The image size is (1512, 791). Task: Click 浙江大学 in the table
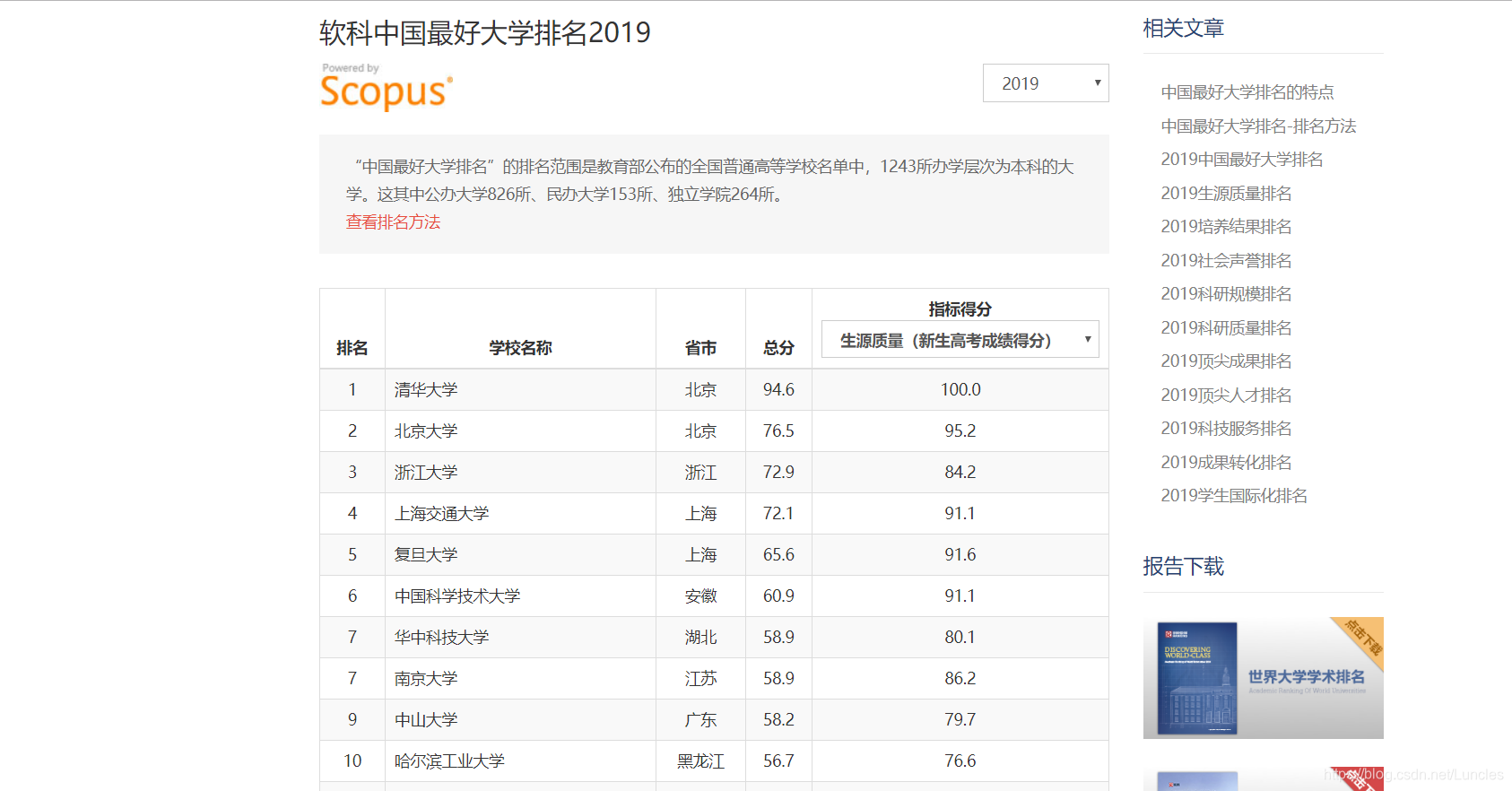pyautogui.click(x=426, y=473)
